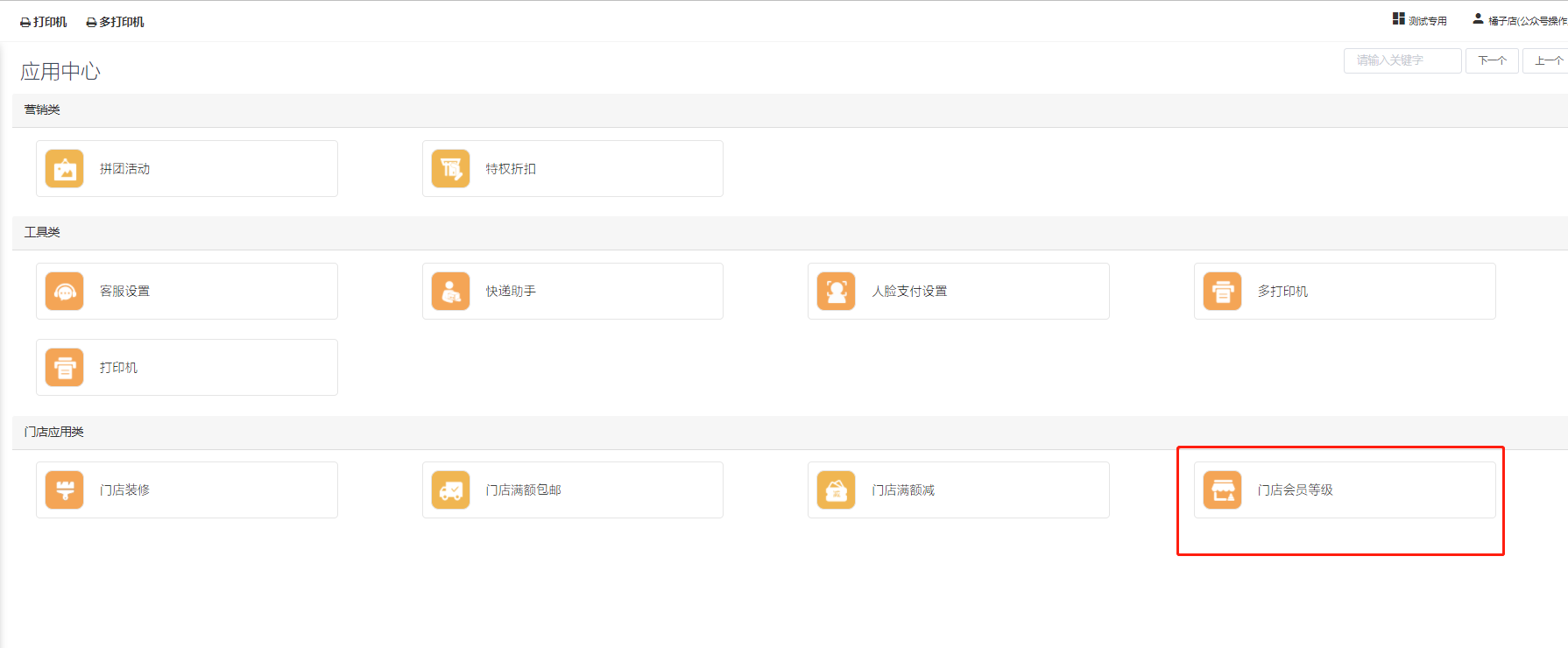The image size is (1568, 648).
Task: Click the 拼团活动 group-buy icon
Action: [x=65, y=169]
